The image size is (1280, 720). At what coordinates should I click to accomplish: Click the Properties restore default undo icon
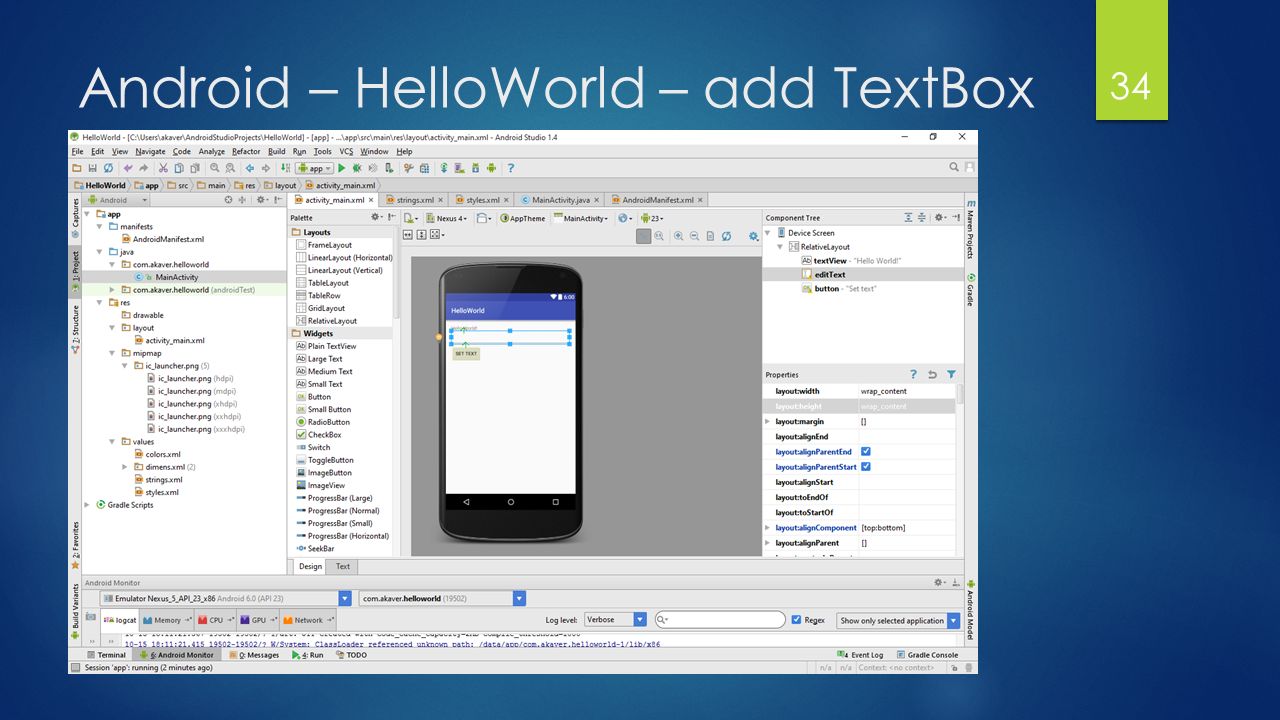point(932,374)
